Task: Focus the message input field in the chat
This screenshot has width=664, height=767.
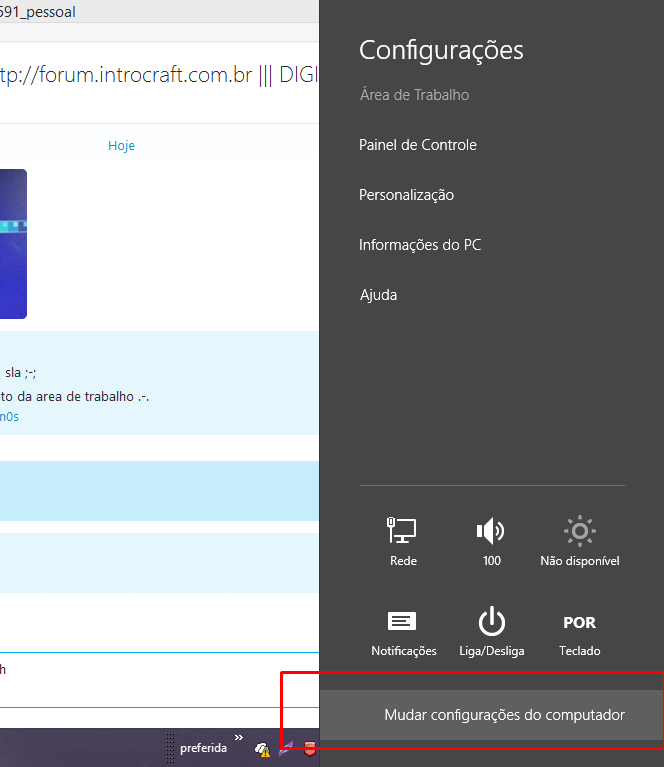Action: click(x=159, y=680)
